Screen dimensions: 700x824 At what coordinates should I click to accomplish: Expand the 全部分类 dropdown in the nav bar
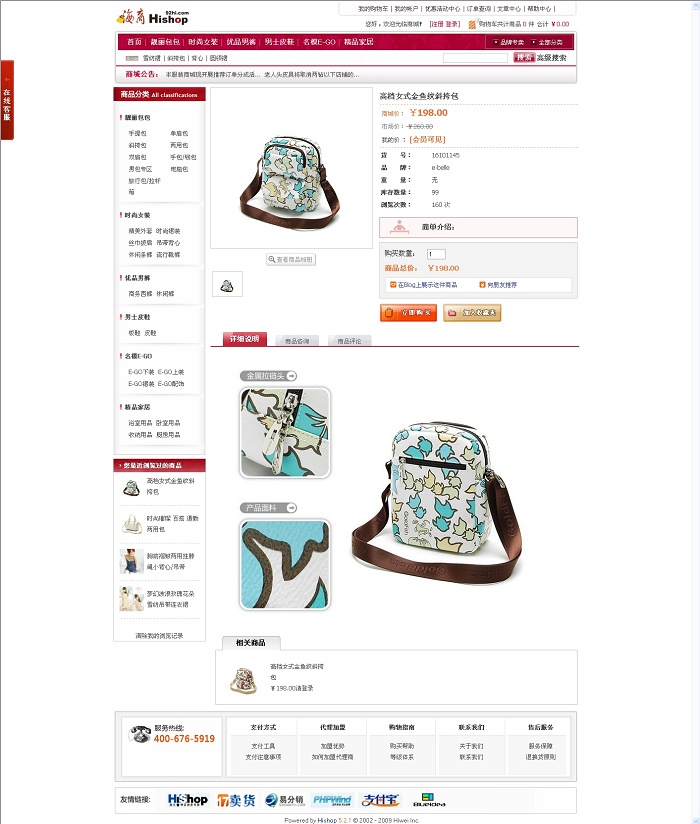pos(547,42)
